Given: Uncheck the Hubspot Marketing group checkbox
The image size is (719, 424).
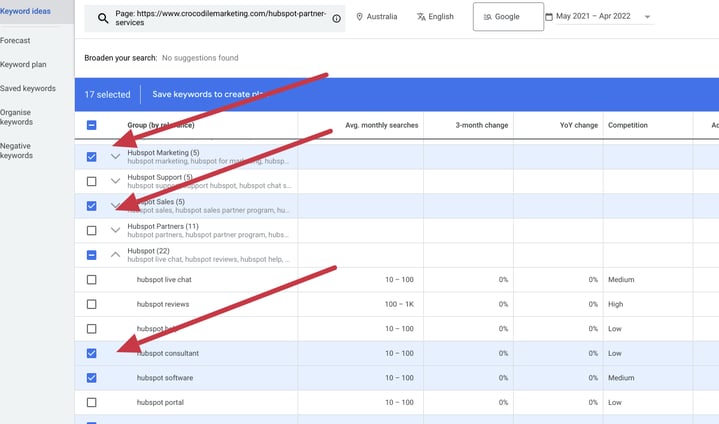Looking at the screenshot, I should pos(92,157).
